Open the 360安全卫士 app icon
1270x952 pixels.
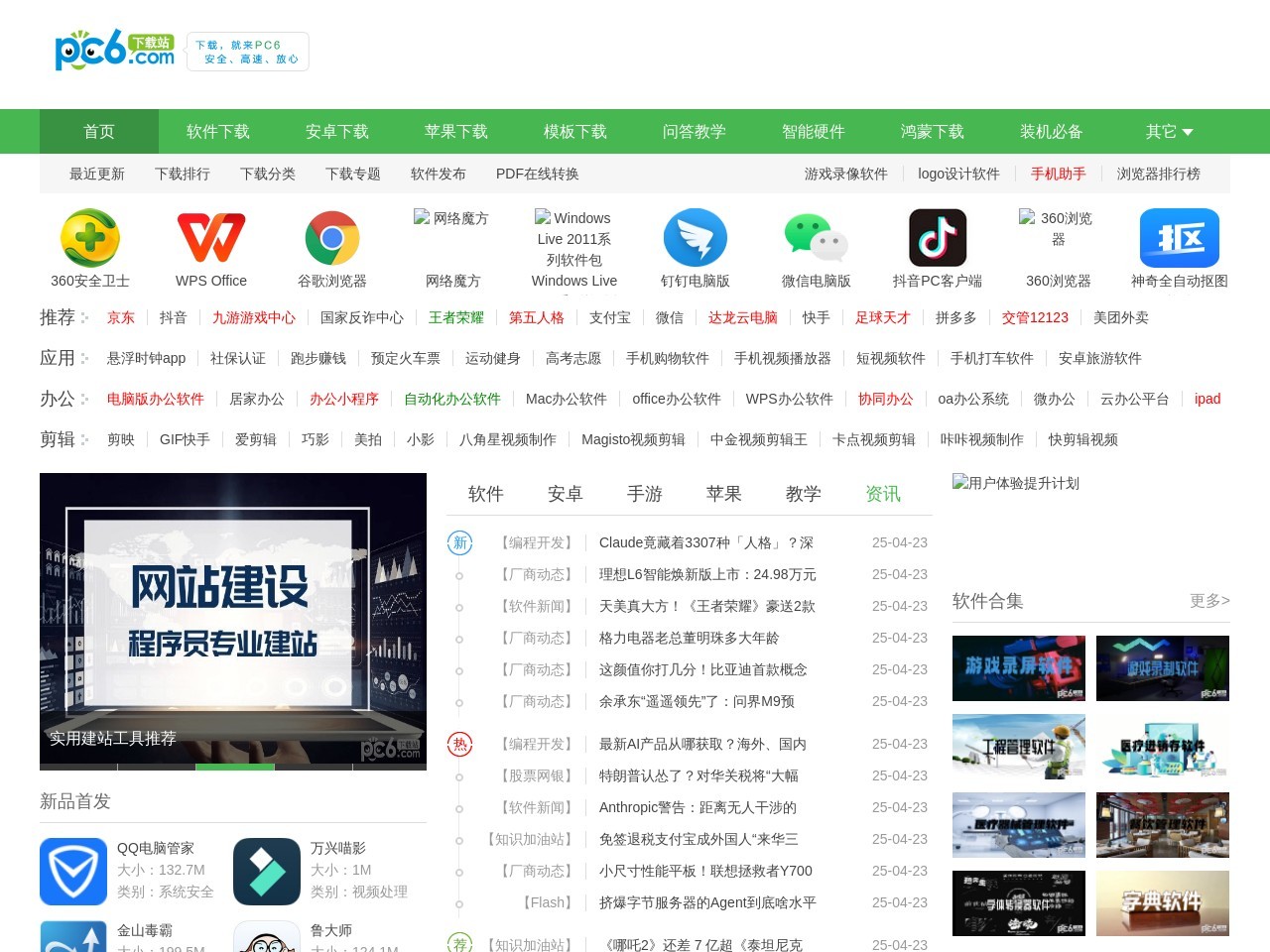point(90,238)
